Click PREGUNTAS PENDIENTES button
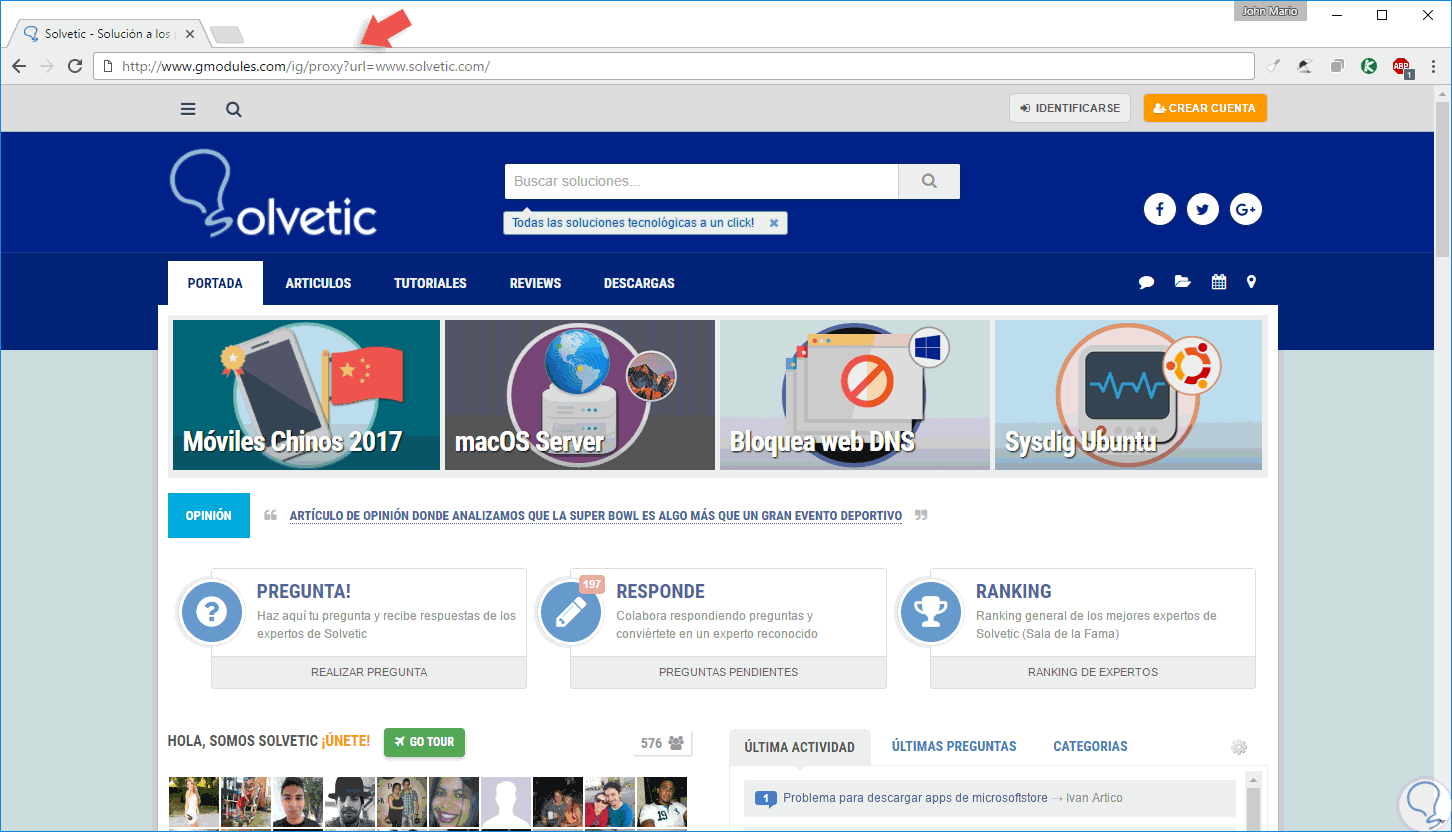Viewport: 1452px width, 832px height. pyautogui.click(x=728, y=672)
